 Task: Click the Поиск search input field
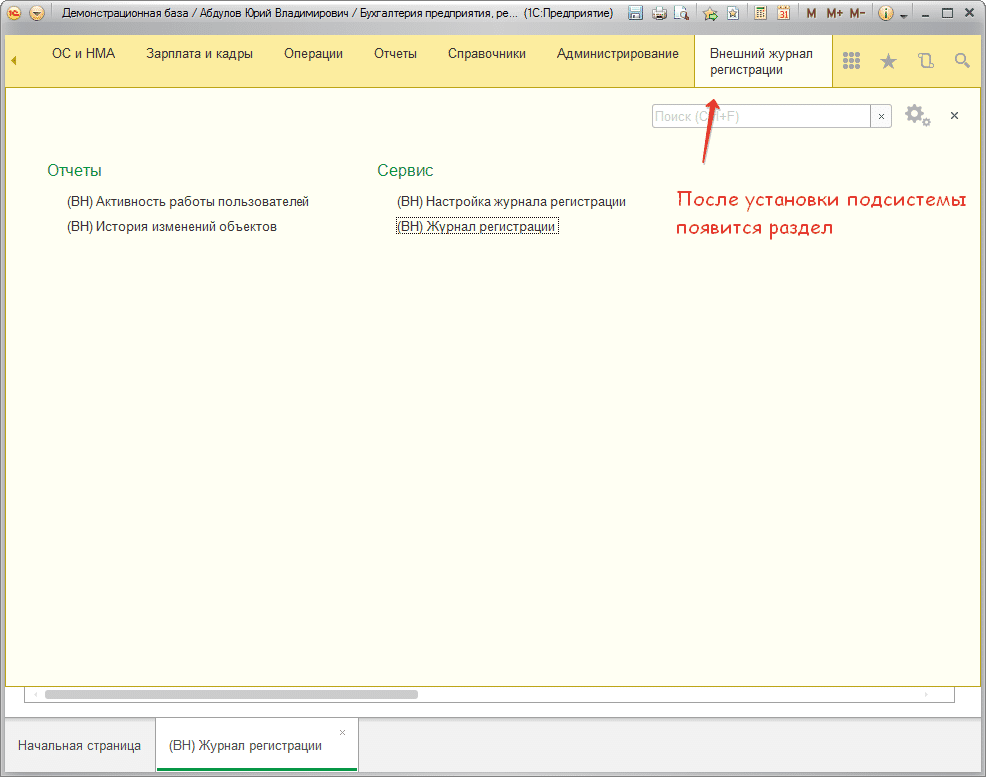coord(760,117)
